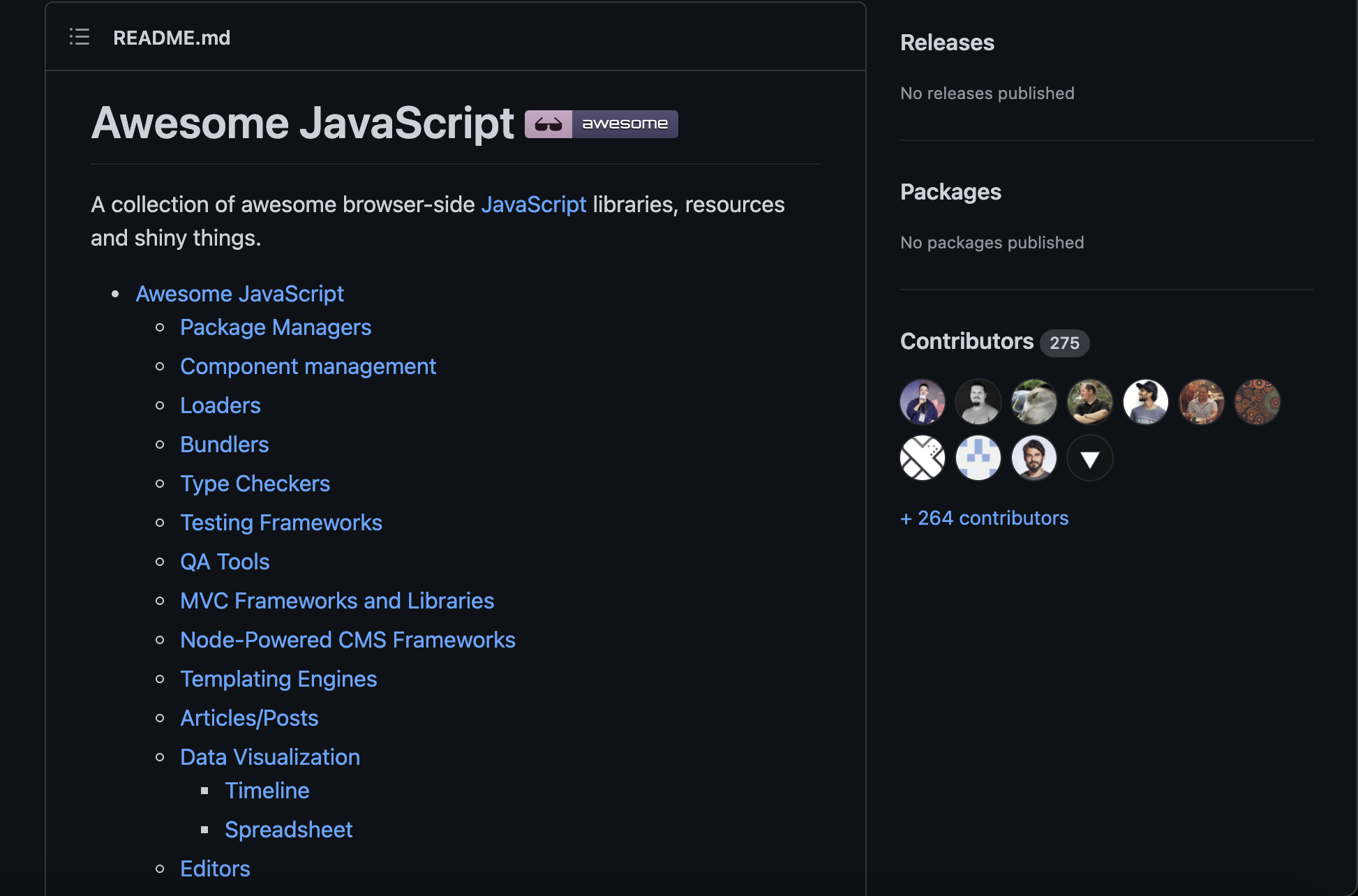Click the awesome sunglasses badge
Viewport: 1358px width, 896px height.
point(601,124)
